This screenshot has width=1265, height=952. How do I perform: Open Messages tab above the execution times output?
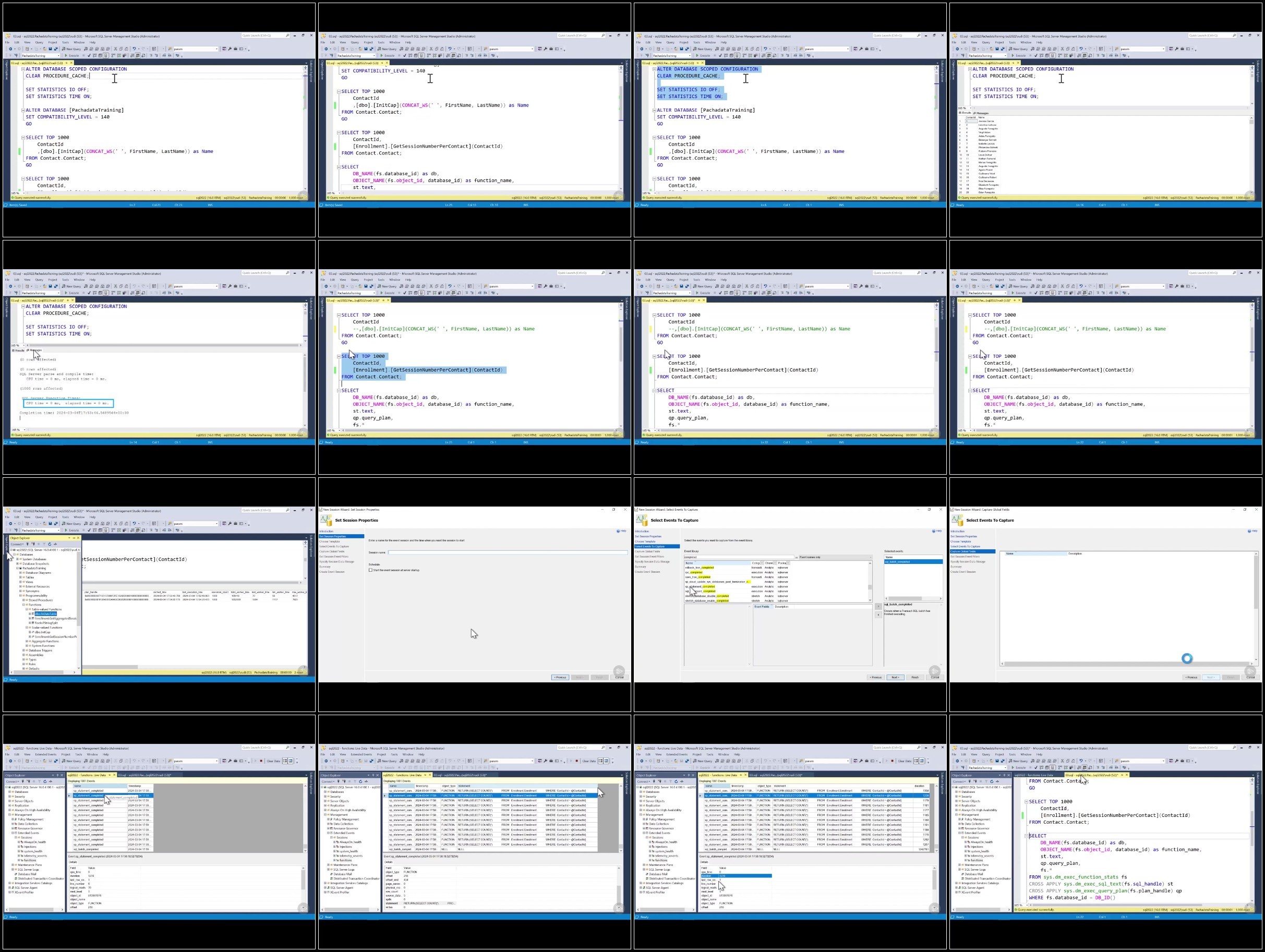35,351
